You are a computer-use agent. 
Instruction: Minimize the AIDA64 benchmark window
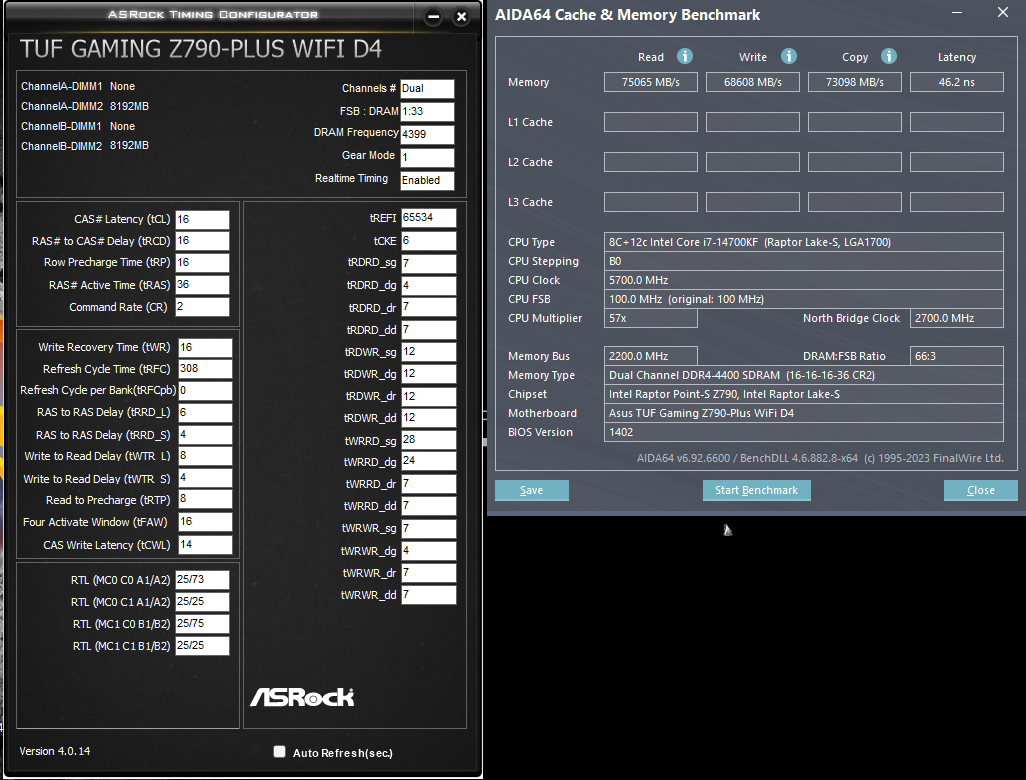(957, 13)
